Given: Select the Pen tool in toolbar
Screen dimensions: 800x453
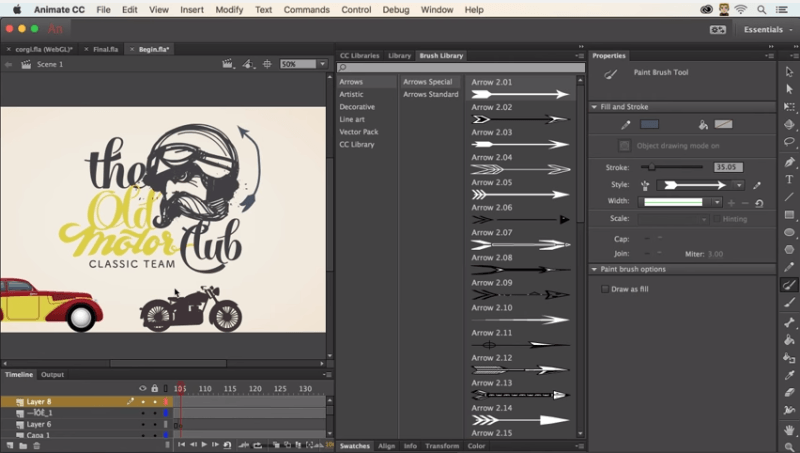Looking at the screenshot, I should point(790,161).
